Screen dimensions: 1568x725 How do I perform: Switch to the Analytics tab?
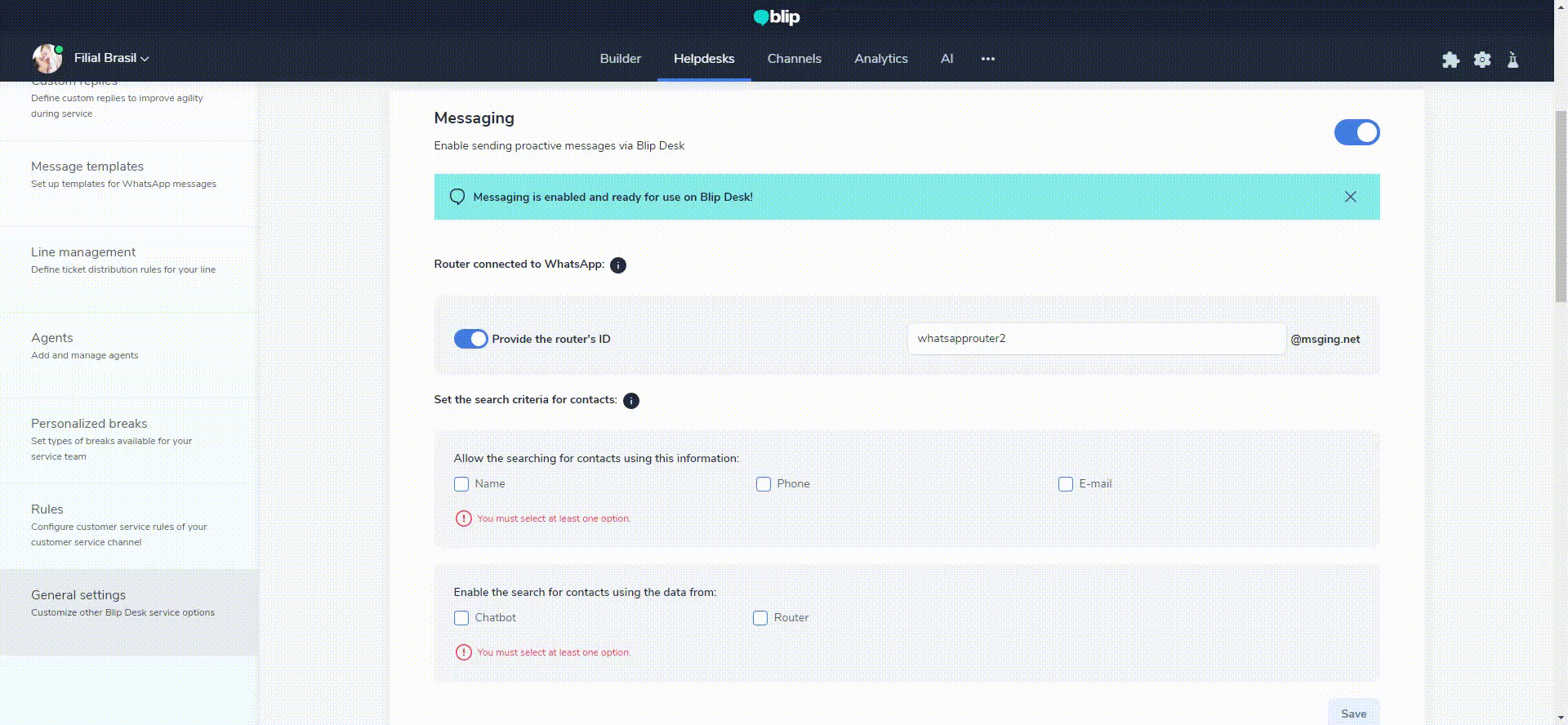881,59
